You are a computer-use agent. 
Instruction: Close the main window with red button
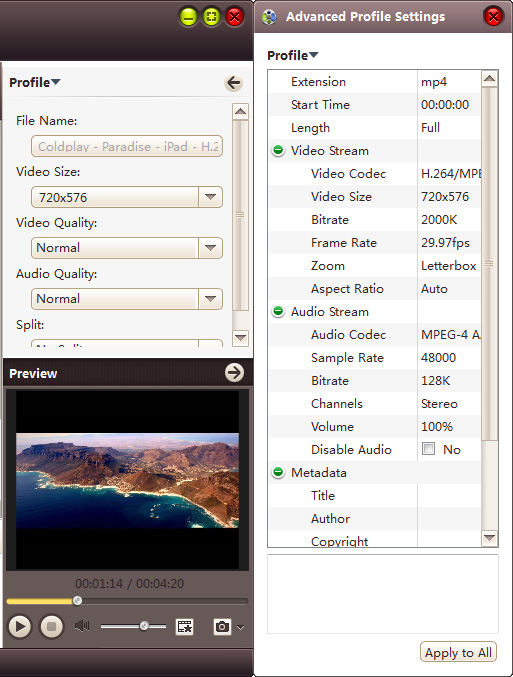tap(235, 17)
